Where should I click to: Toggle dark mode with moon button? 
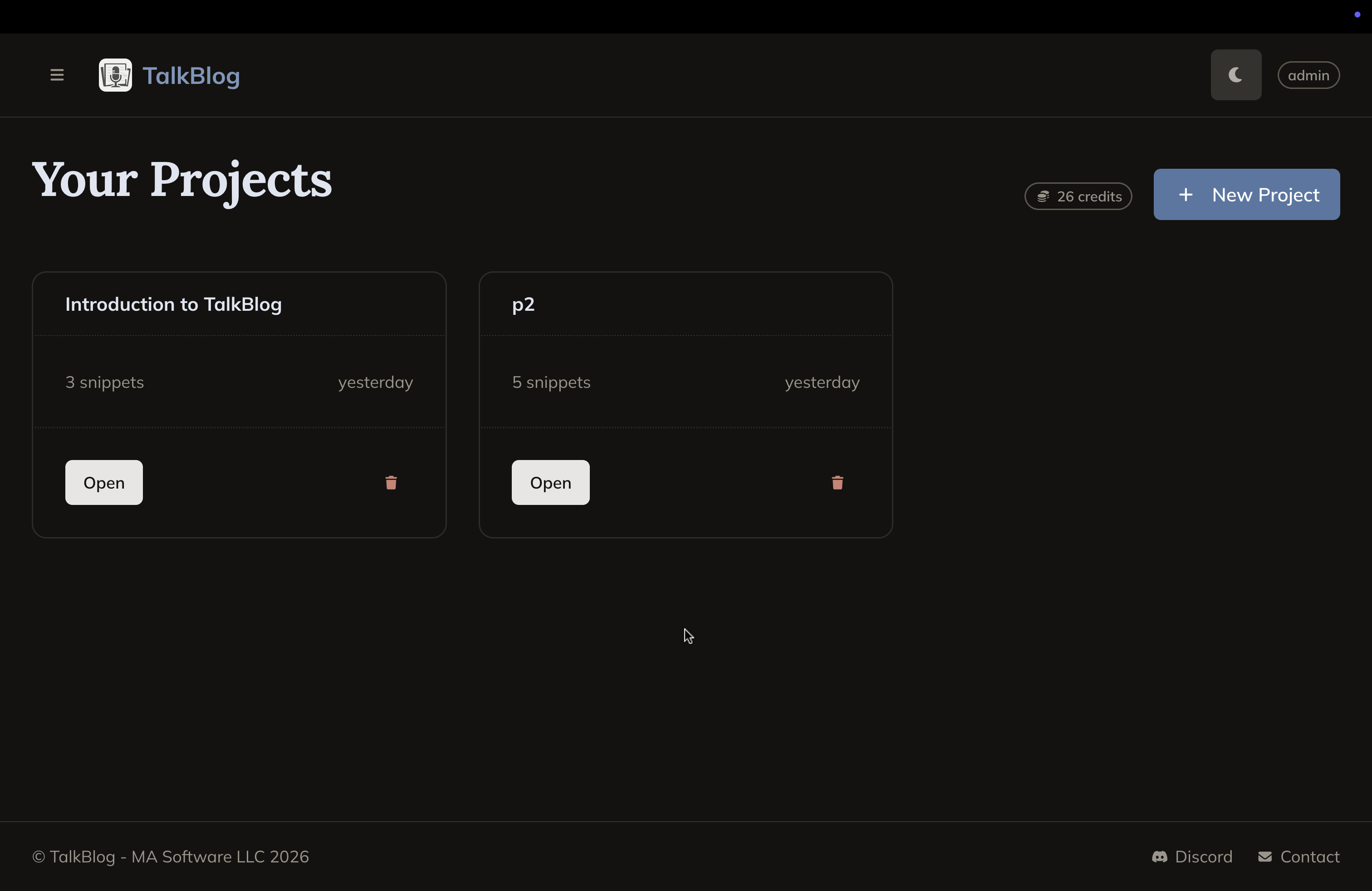coord(1235,75)
